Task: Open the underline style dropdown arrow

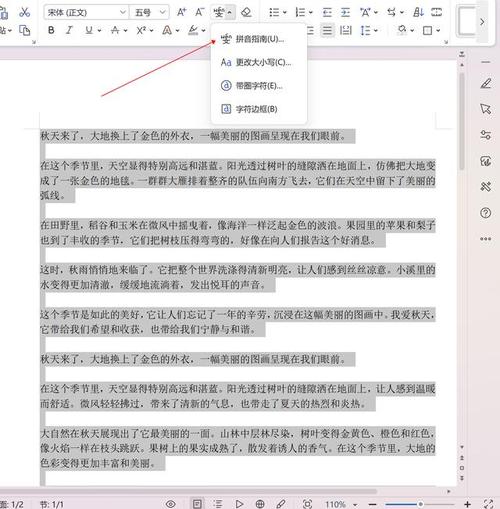Action: [99, 31]
